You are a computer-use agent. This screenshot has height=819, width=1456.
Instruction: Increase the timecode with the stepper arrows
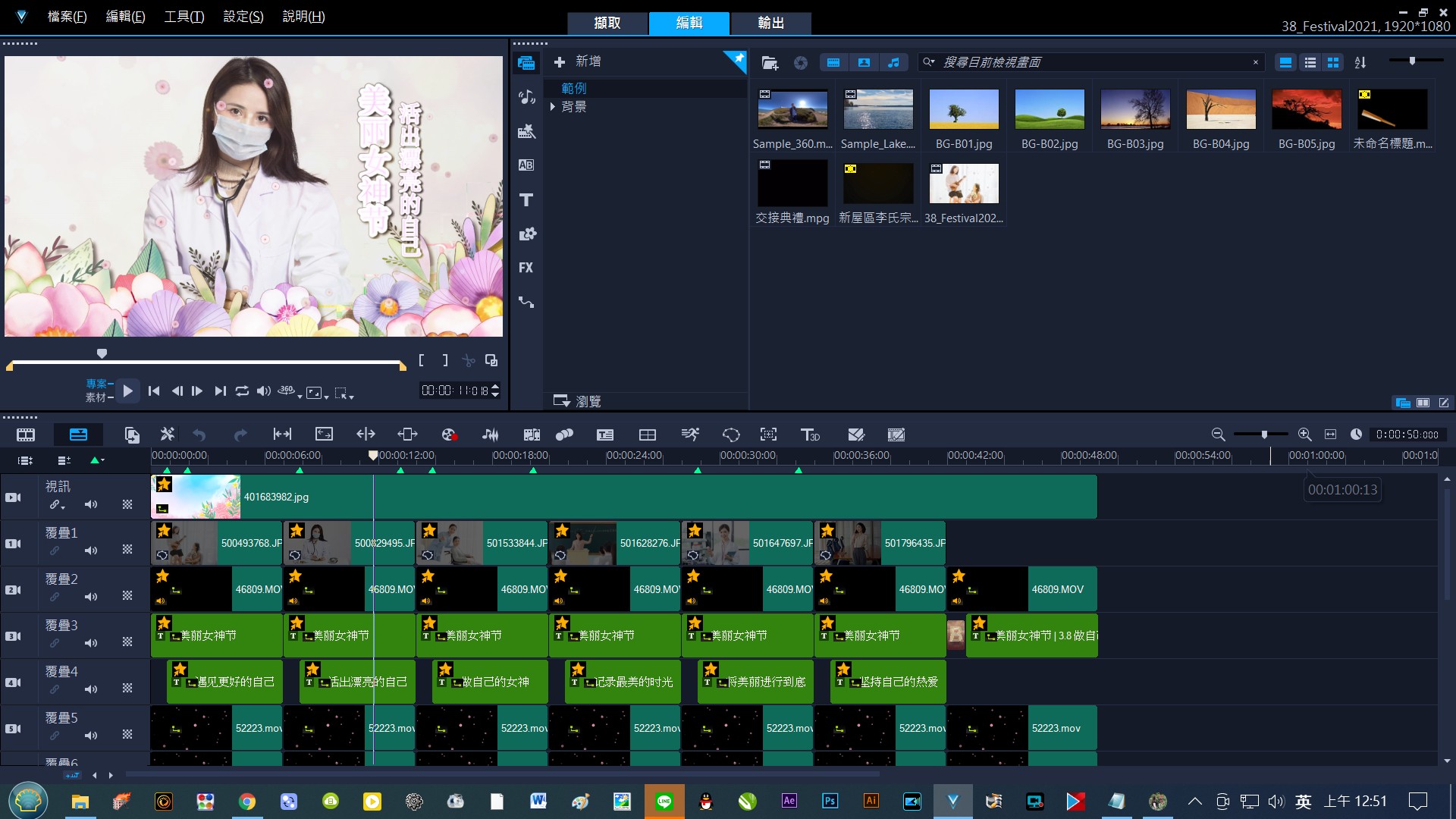495,386
